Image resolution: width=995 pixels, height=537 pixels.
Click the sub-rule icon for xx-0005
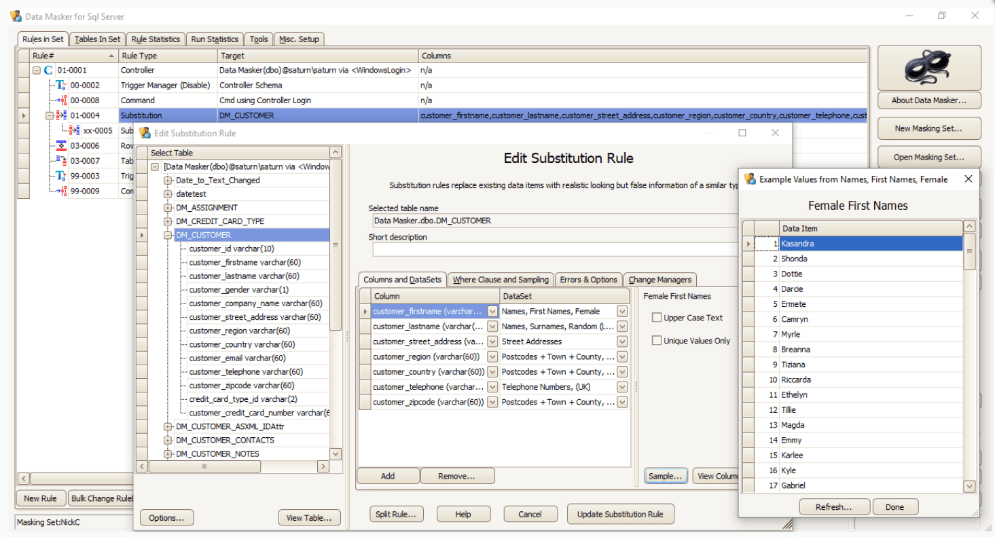click(74, 130)
